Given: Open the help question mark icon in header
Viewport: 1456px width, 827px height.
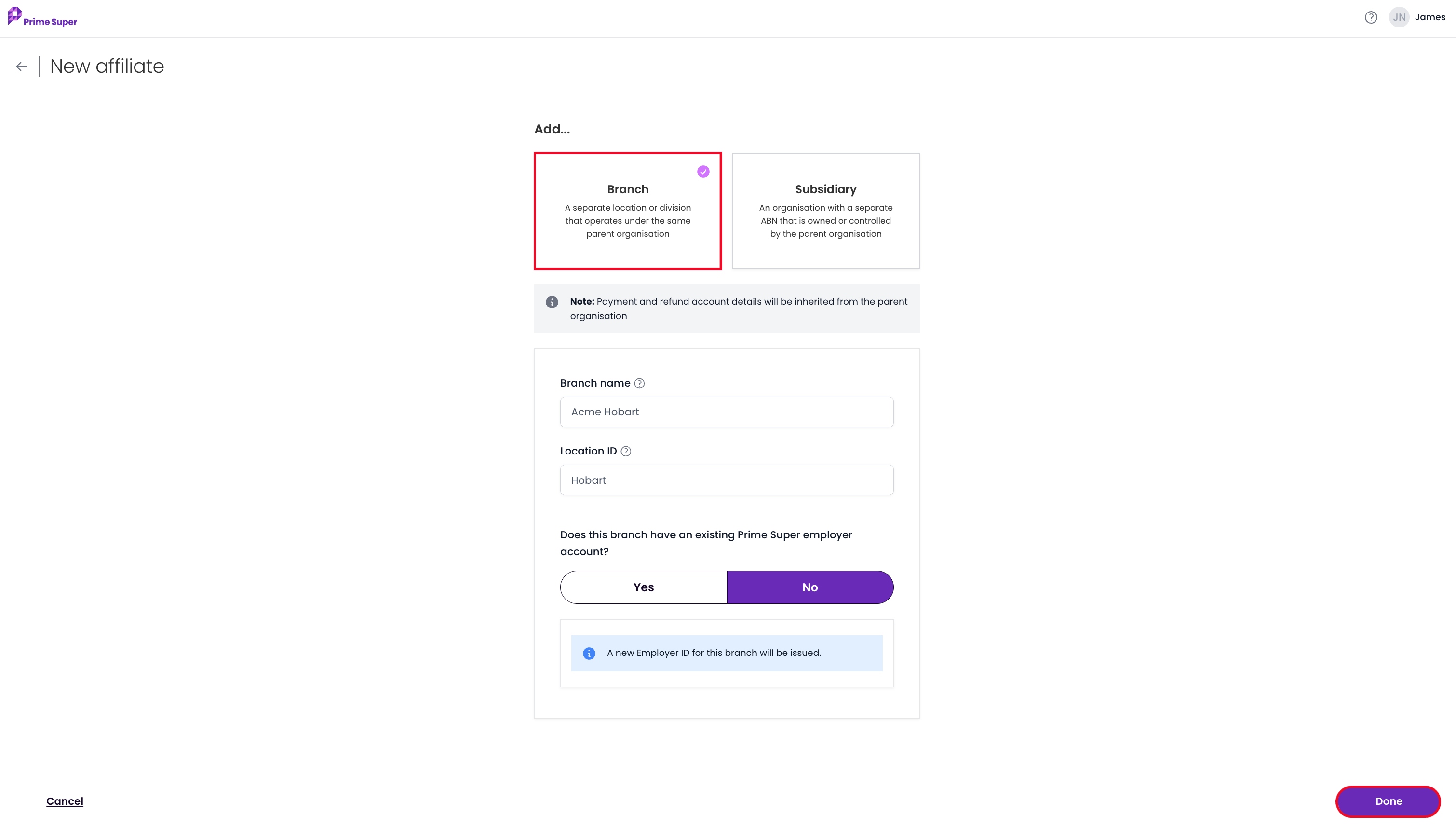Looking at the screenshot, I should [x=1371, y=18].
